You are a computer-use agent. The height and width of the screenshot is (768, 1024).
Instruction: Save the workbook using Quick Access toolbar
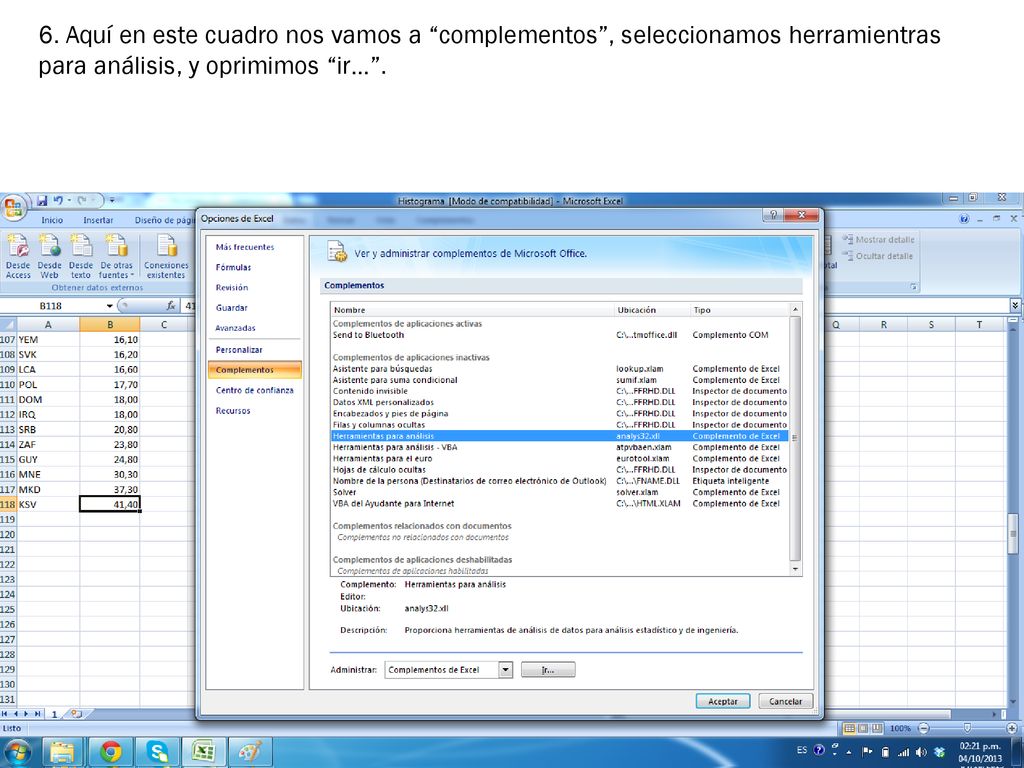point(42,200)
